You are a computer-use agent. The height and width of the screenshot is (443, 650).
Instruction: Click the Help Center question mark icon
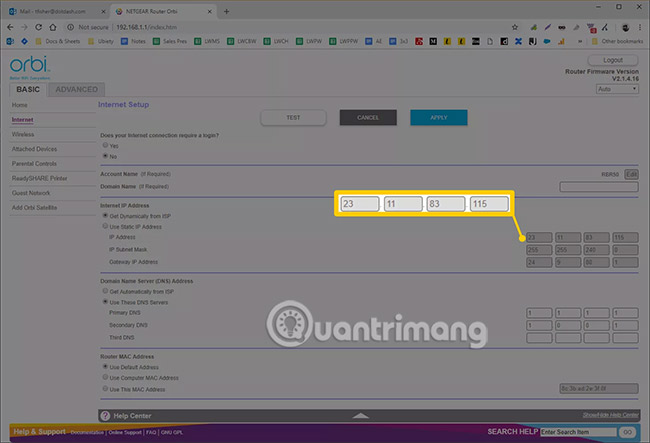[105, 416]
